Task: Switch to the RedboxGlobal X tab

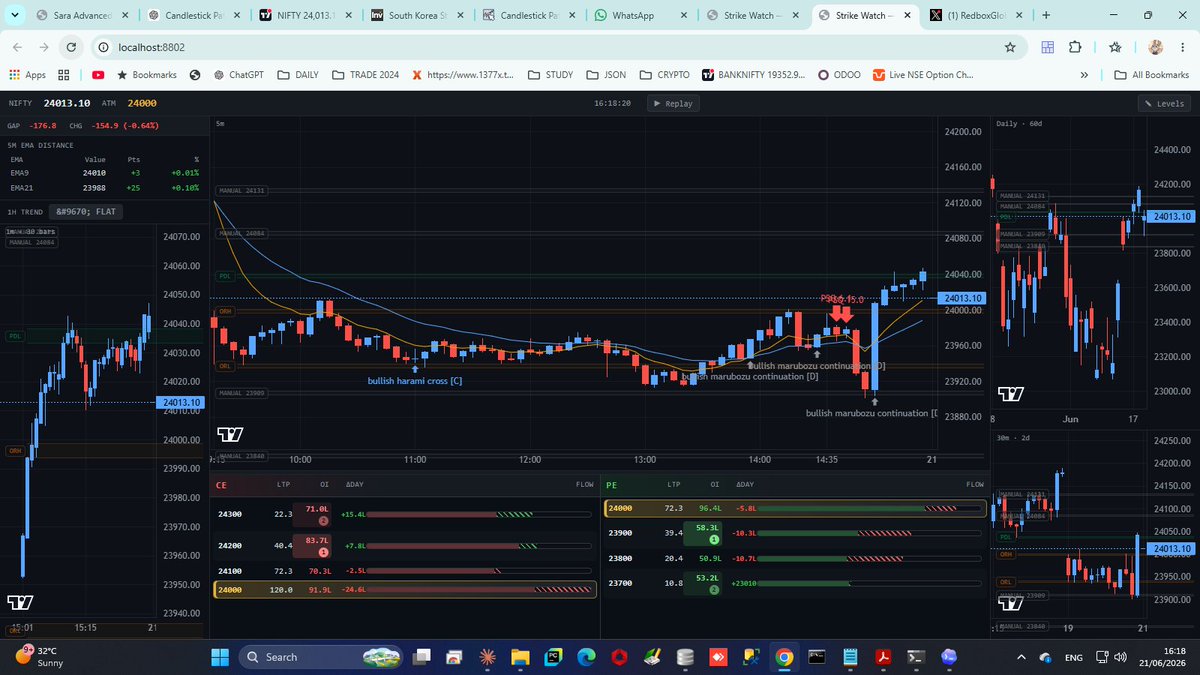Action: 977,15
